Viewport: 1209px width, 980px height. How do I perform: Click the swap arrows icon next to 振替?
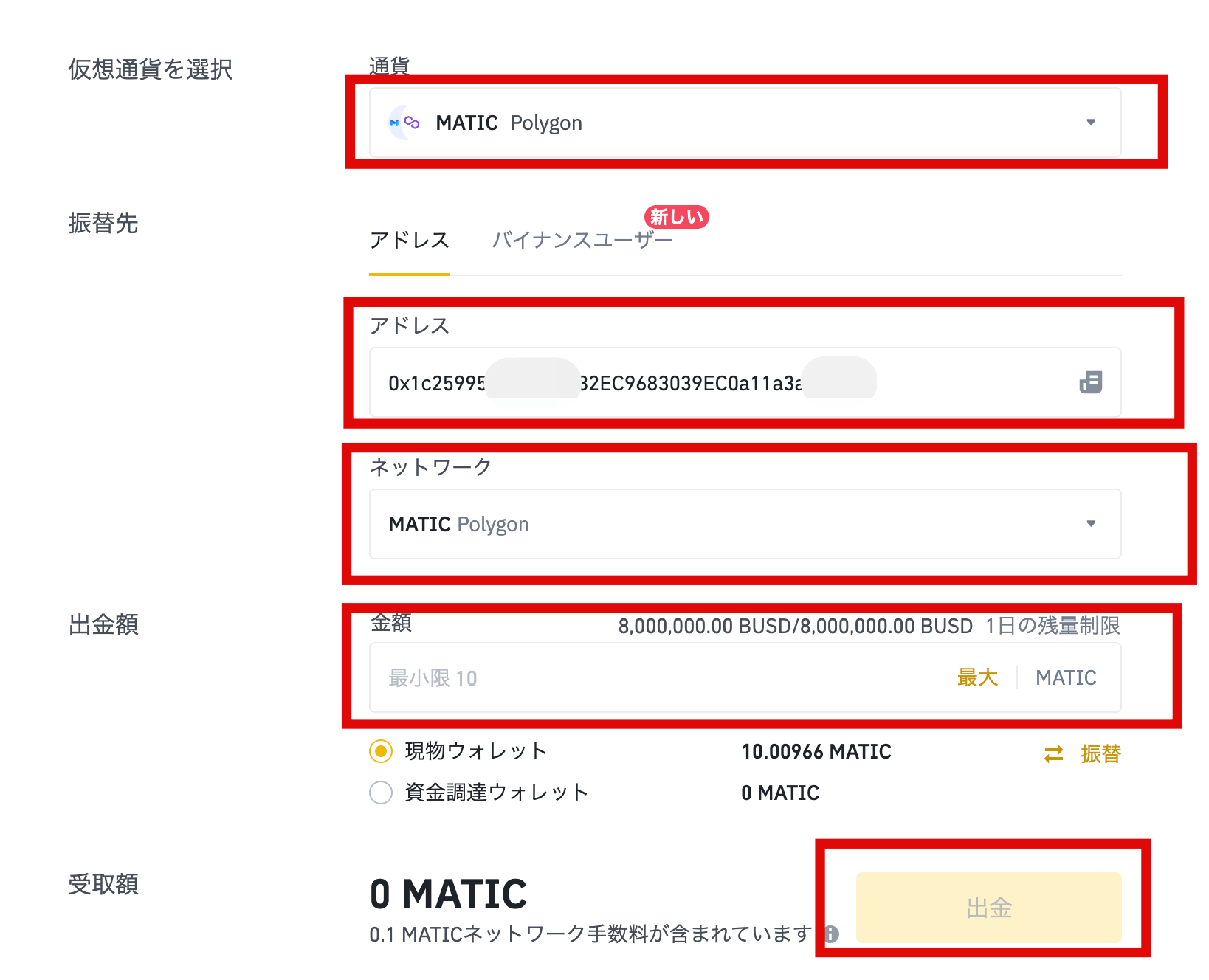point(1054,754)
